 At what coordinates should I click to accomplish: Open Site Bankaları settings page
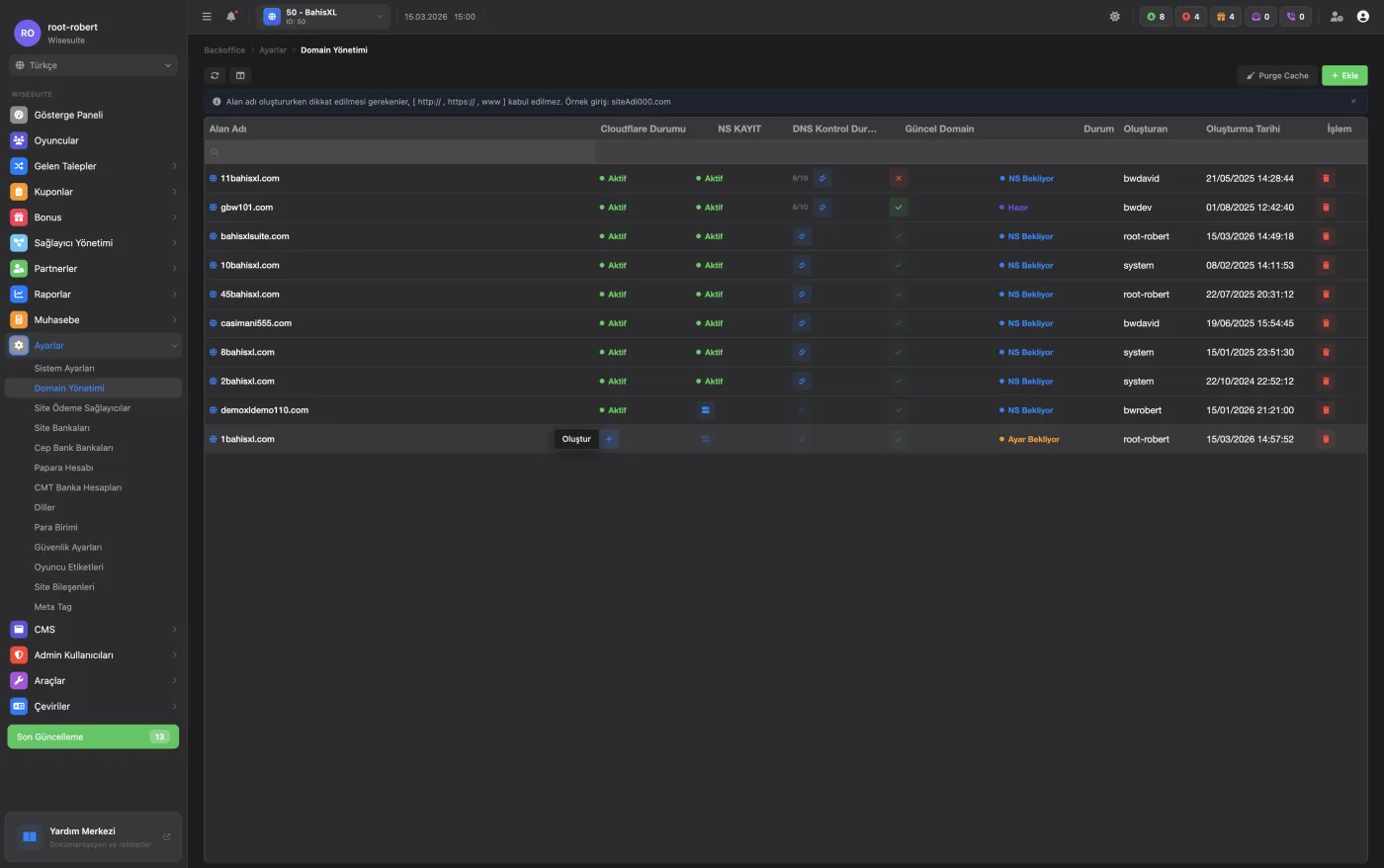pos(62,427)
